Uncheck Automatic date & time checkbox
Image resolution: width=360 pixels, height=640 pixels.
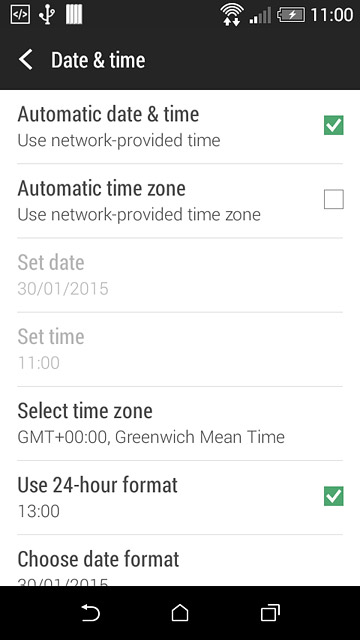(x=333, y=125)
